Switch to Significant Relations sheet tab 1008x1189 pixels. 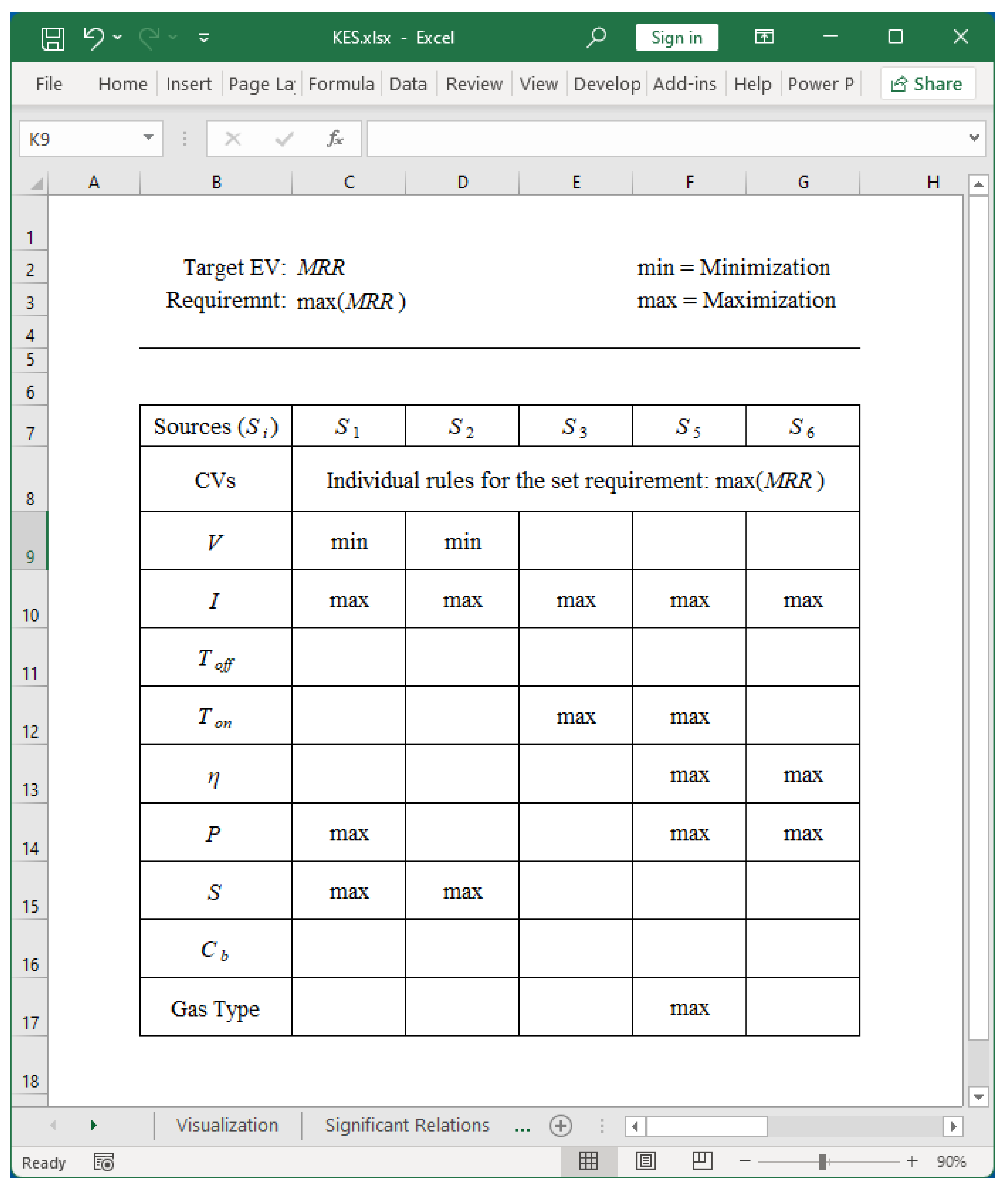click(x=407, y=1125)
